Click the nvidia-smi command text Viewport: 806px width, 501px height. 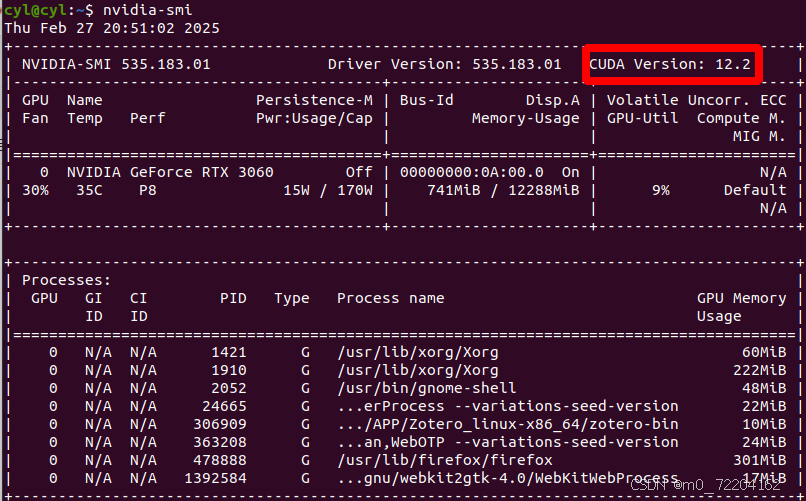tap(147, 10)
